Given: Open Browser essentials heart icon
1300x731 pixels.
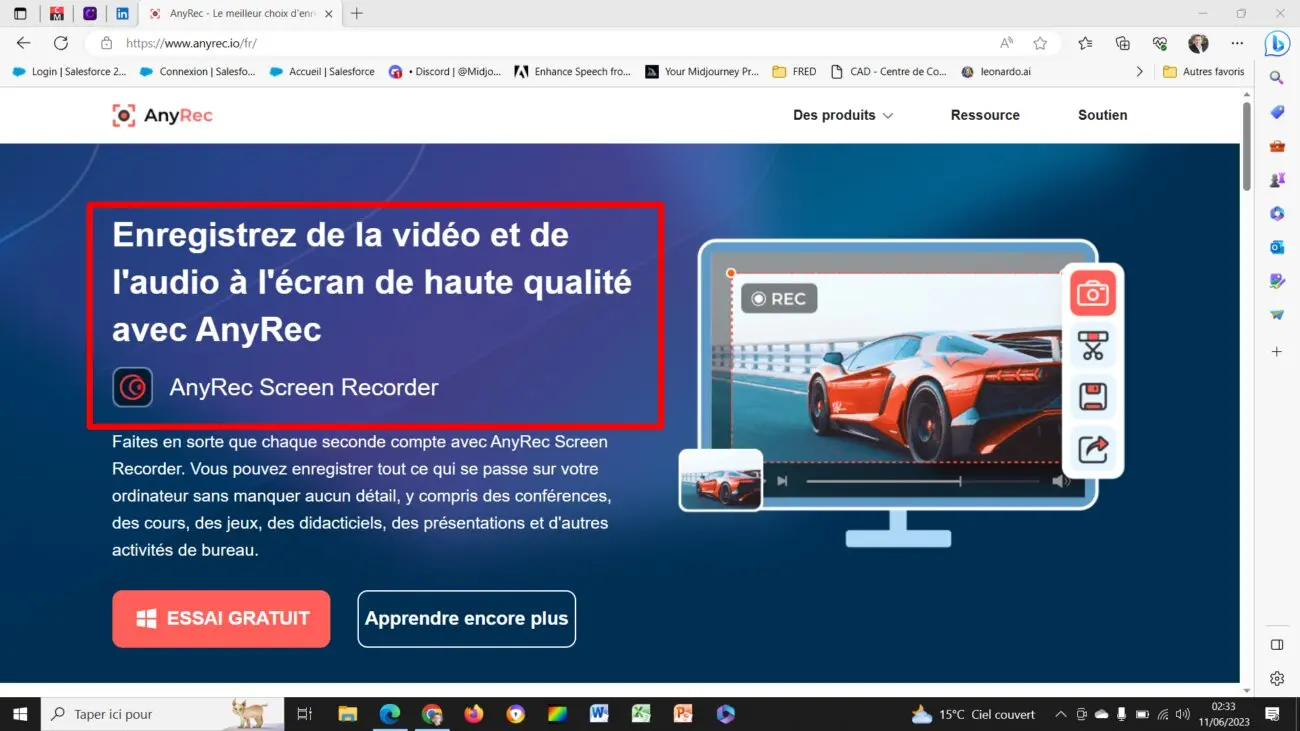Looking at the screenshot, I should click(x=1160, y=43).
